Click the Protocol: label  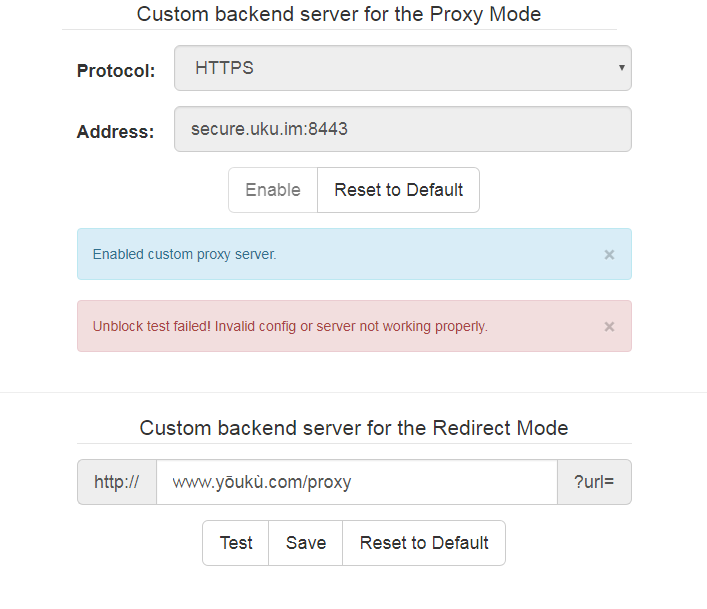point(116,71)
